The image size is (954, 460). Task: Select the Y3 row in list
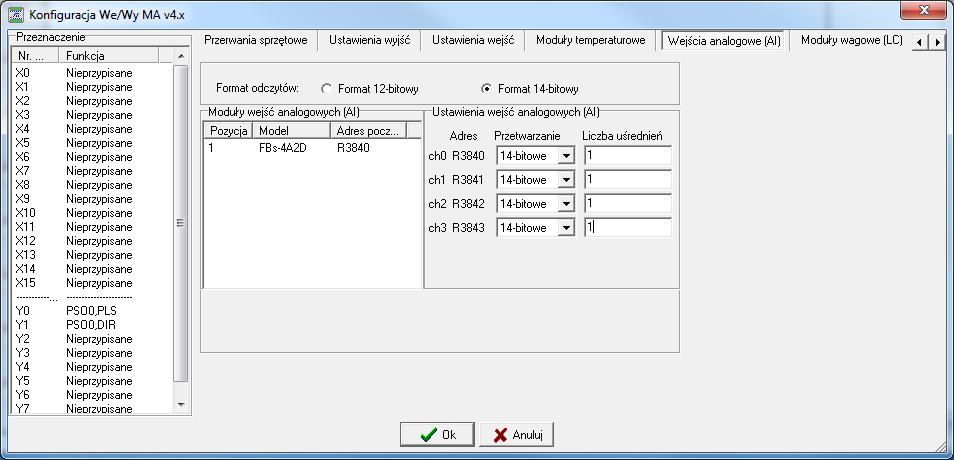92,353
